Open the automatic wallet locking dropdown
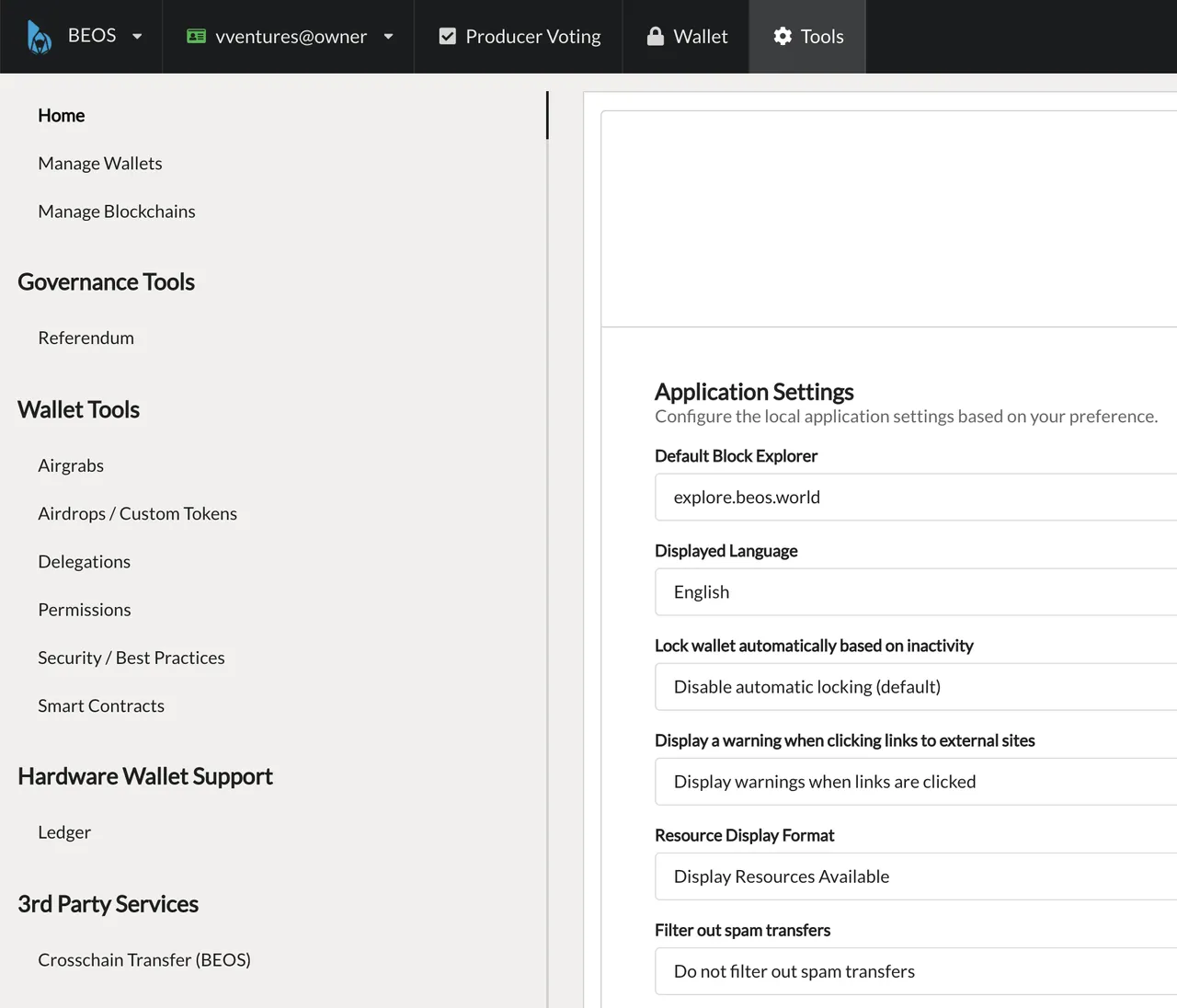 click(916, 687)
